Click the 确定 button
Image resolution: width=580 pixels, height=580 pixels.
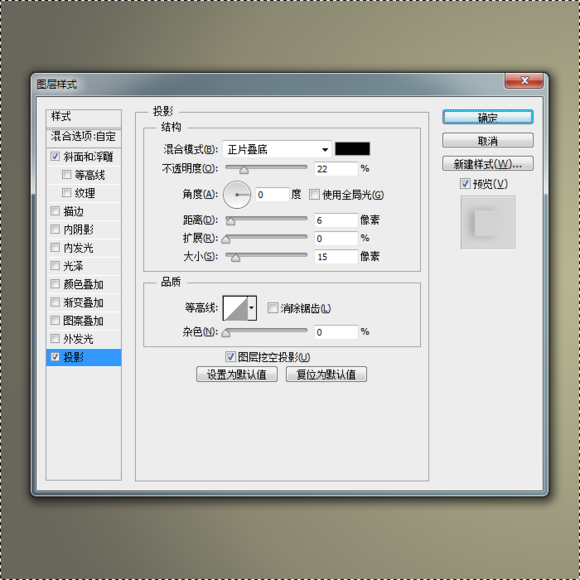click(x=488, y=117)
